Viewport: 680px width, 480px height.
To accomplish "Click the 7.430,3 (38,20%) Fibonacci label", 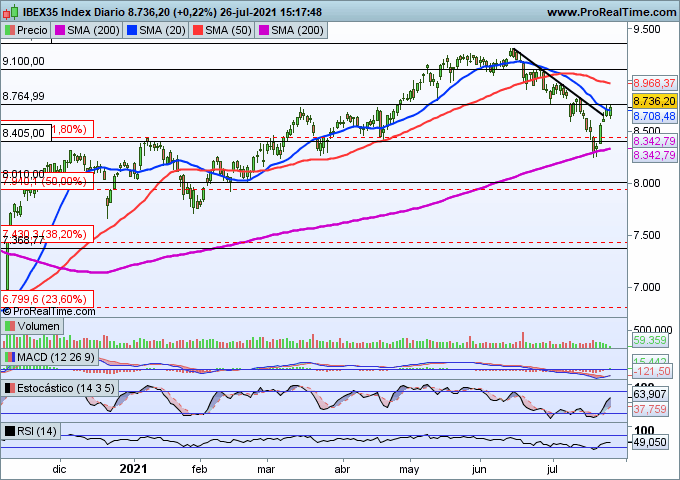I will tap(47, 234).
